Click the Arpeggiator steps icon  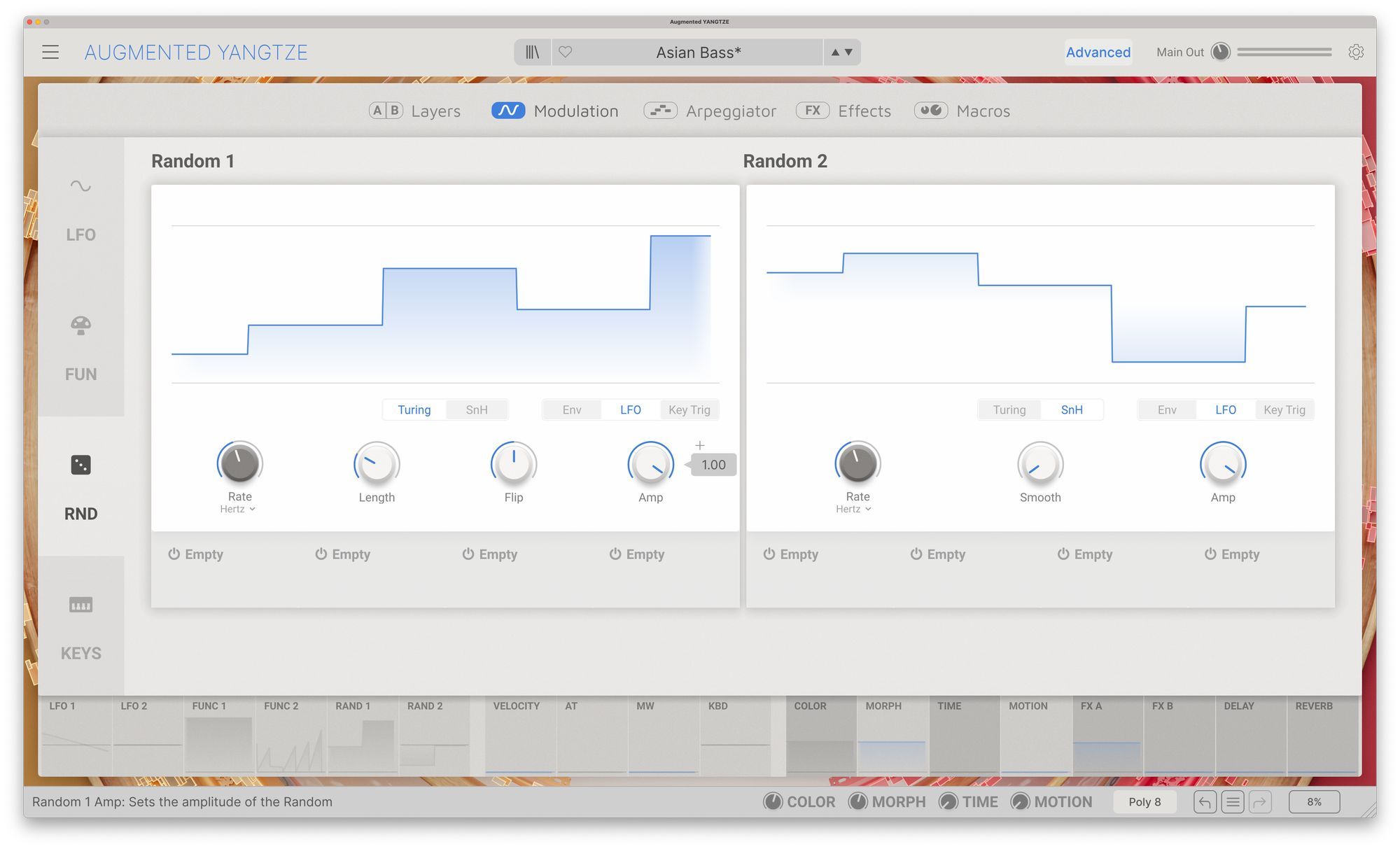660,111
